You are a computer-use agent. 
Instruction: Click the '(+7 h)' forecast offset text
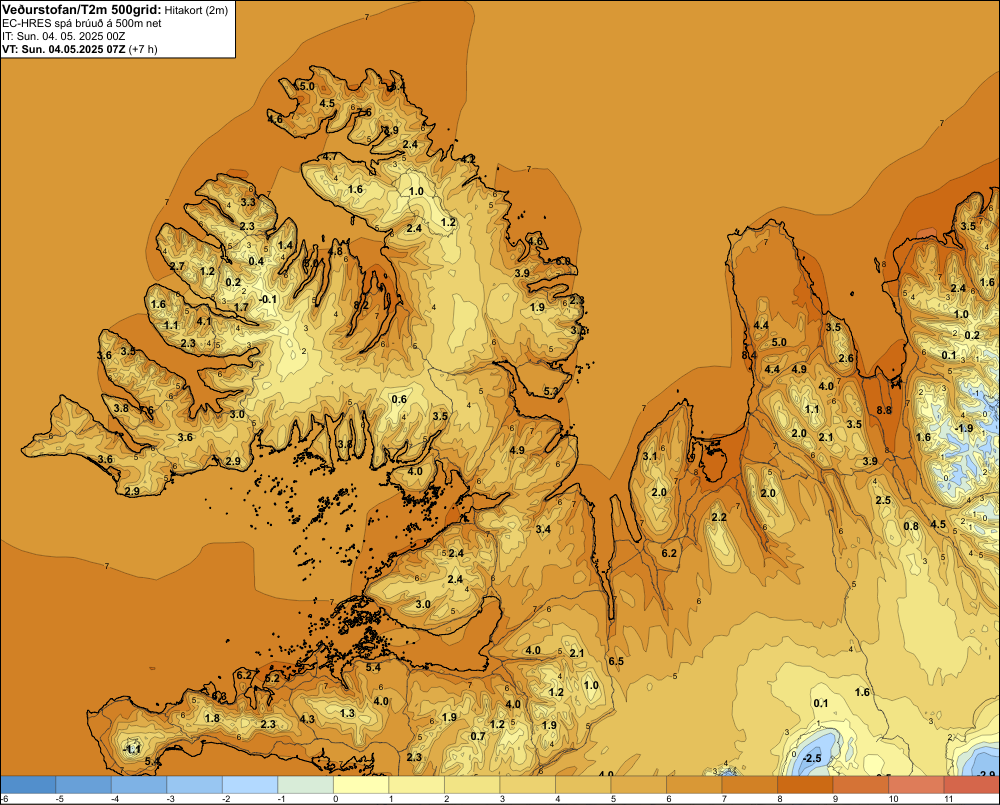coord(143,49)
